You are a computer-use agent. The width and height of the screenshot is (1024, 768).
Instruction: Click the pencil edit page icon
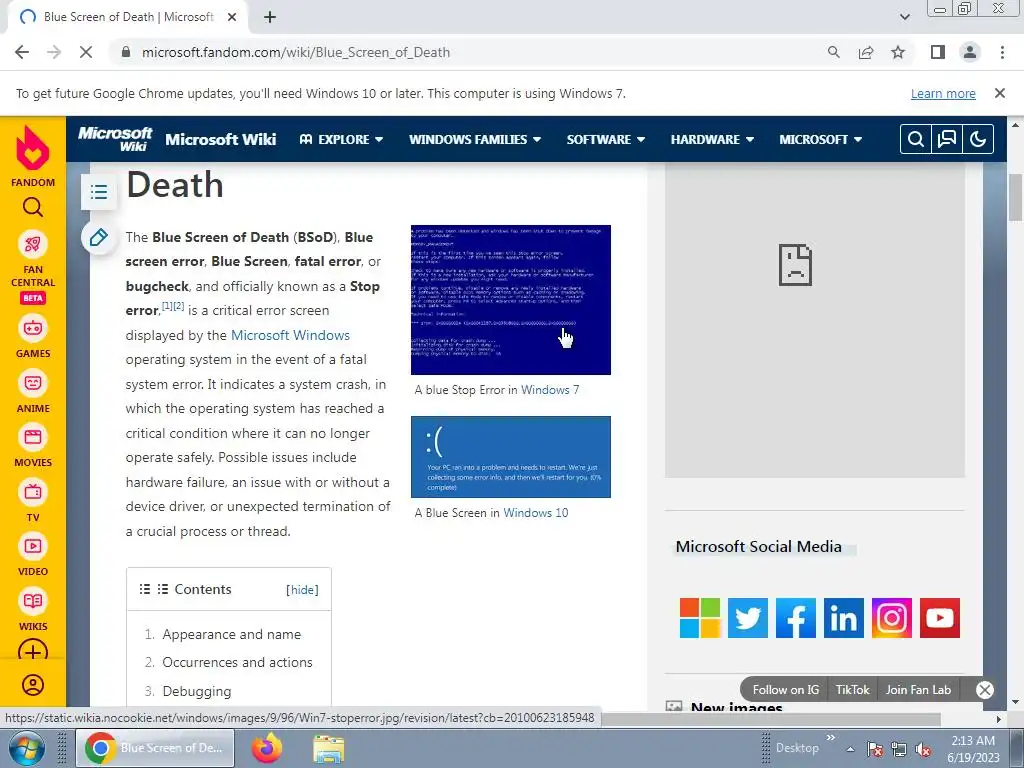pos(99,237)
